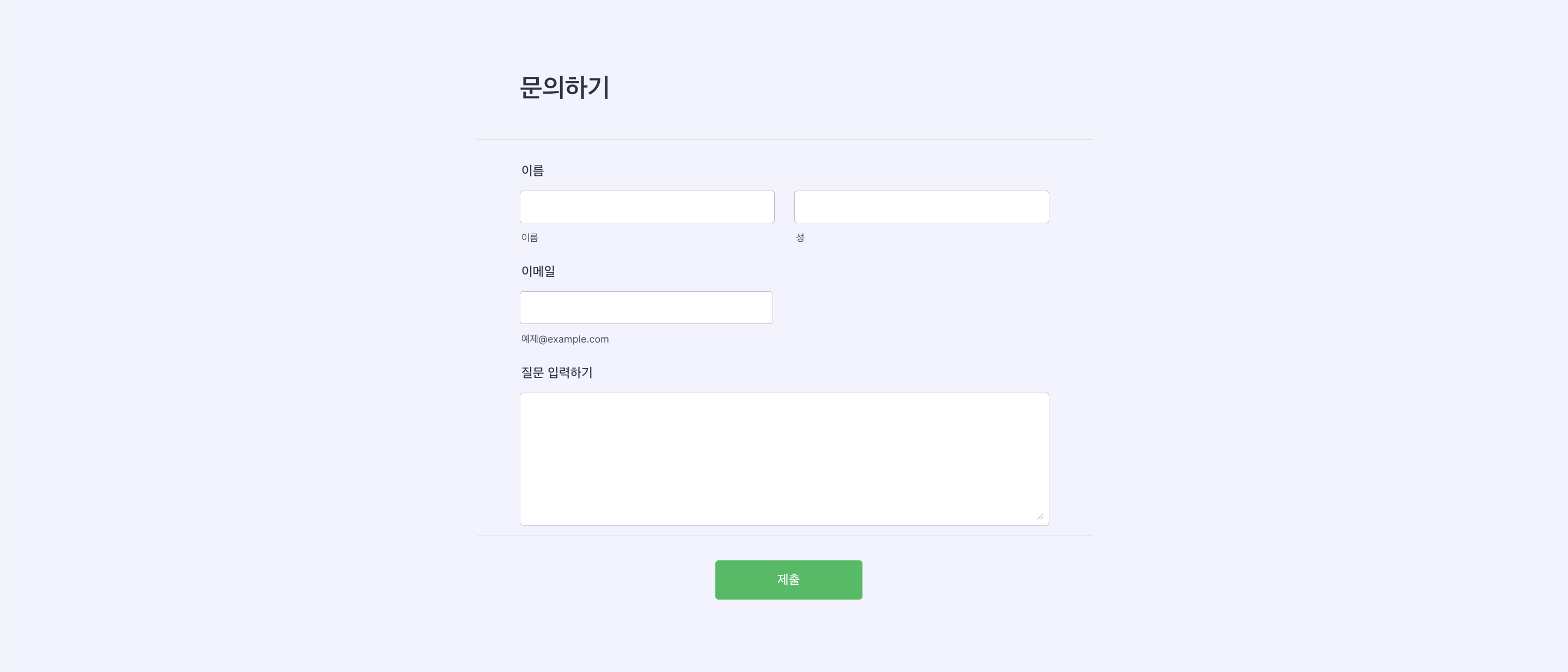Click the 질문 입력하기 label
Viewport: 1568px width, 672px height.
[x=556, y=372]
